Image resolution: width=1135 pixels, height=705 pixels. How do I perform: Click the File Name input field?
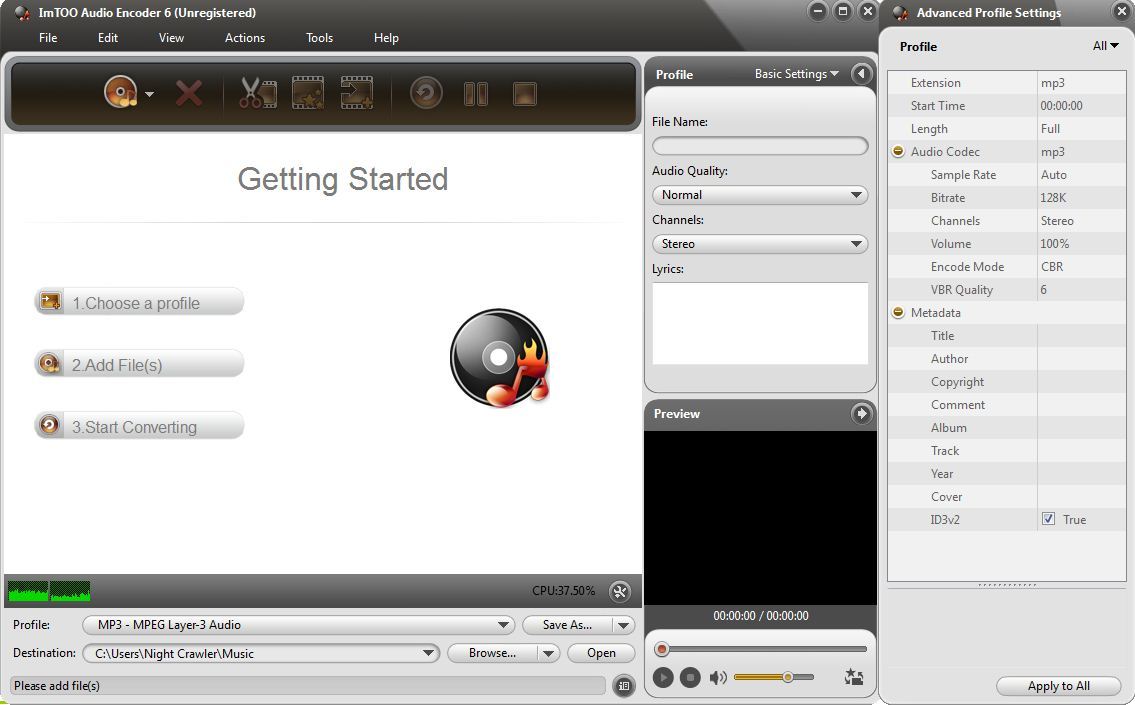tap(760, 146)
